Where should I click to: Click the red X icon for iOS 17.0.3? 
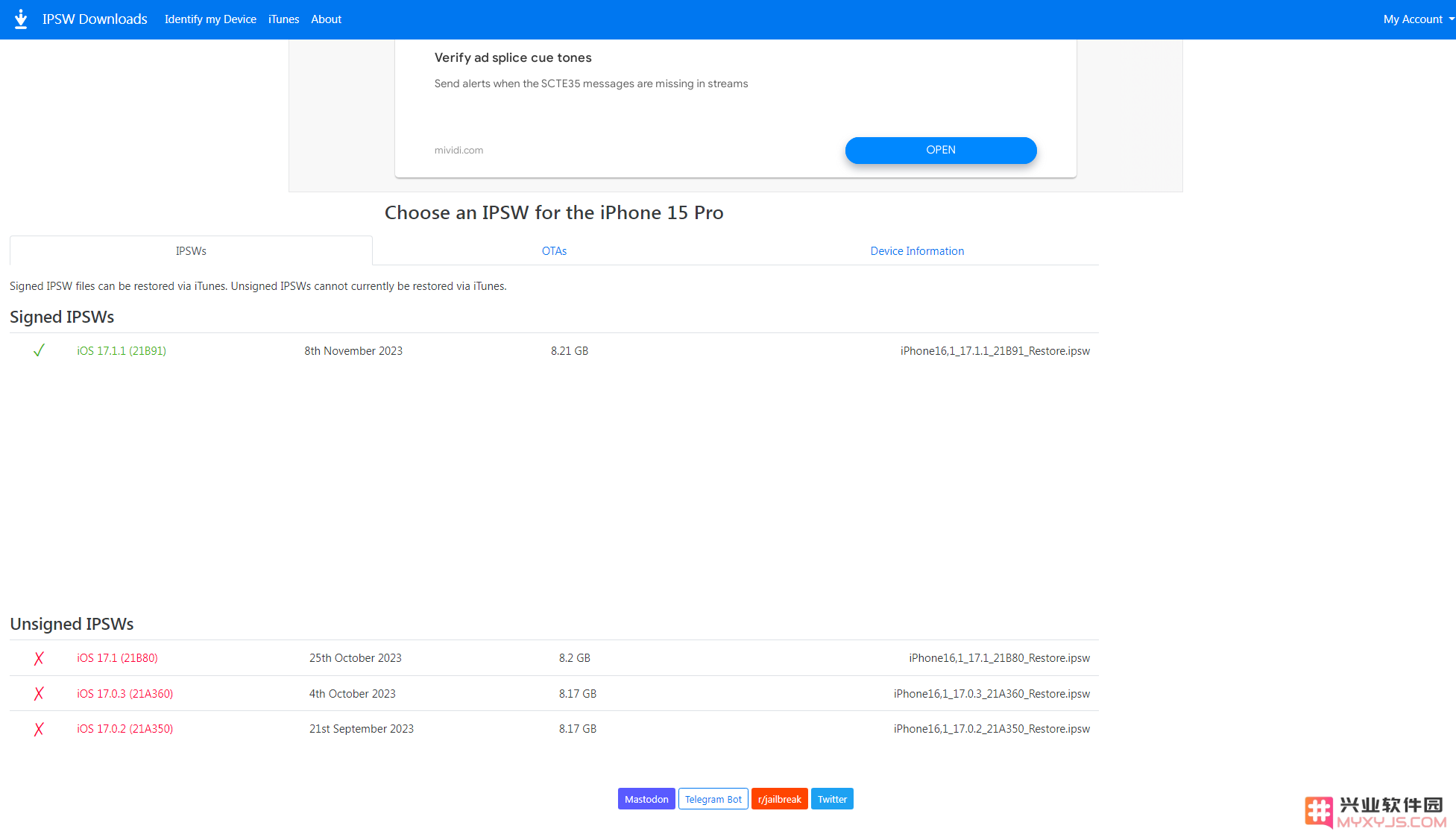click(x=39, y=694)
